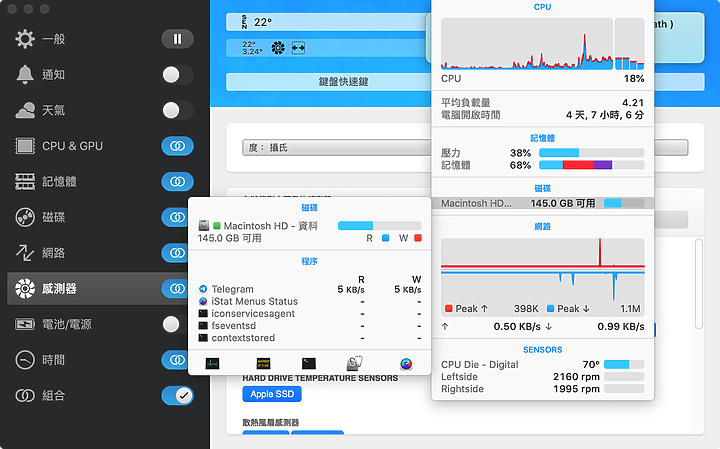Enable the 天氣 weather switch

[177, 110]
